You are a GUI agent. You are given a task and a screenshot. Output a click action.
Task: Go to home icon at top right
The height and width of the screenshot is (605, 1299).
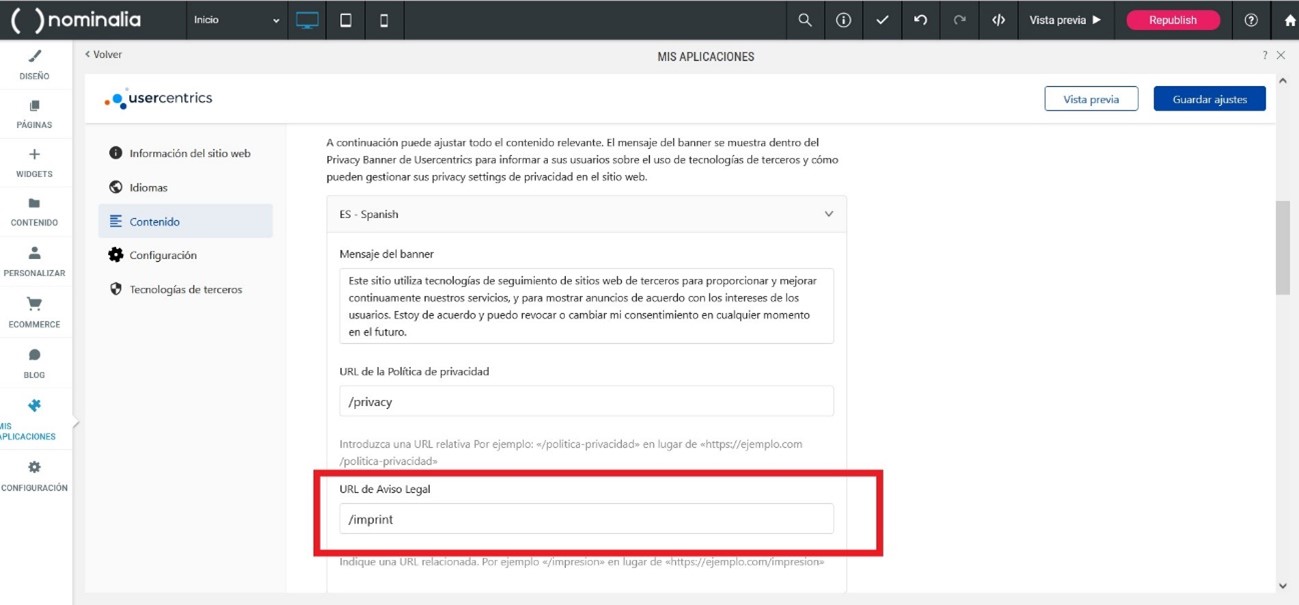point(1289,20)
